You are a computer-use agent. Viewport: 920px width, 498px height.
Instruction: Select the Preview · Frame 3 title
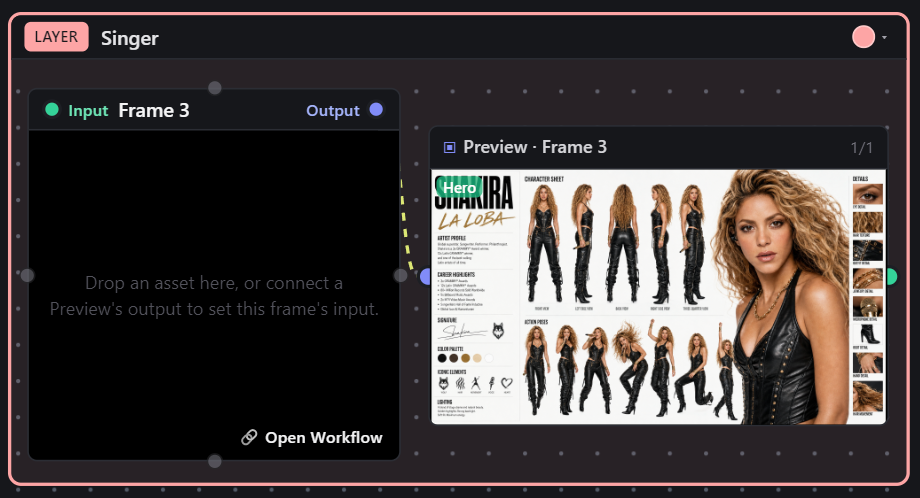pos(535,147)
